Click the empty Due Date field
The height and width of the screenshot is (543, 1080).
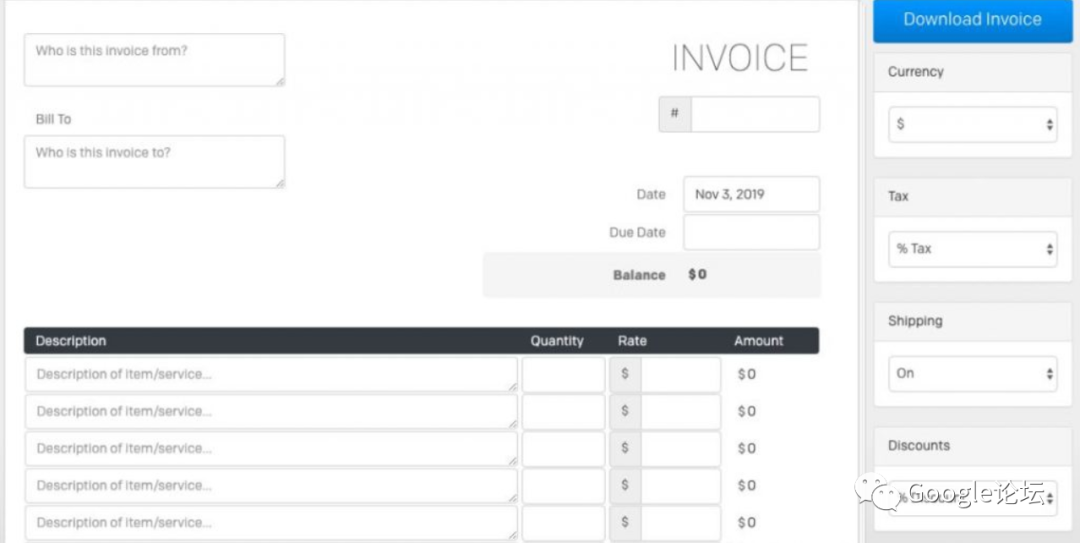pos(751,232)
